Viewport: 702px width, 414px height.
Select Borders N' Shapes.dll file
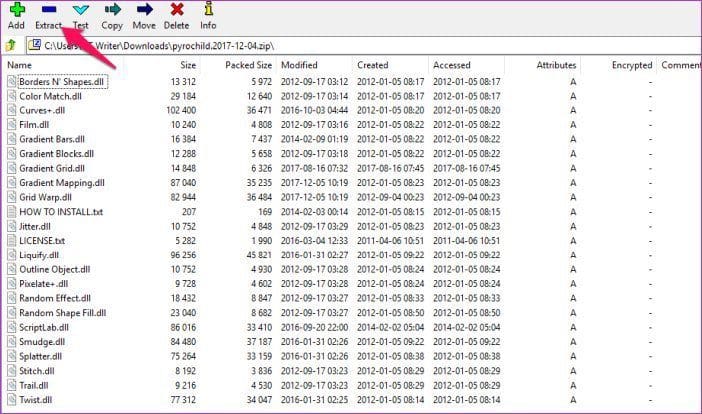pyautogui.click(x=61, y=82)
